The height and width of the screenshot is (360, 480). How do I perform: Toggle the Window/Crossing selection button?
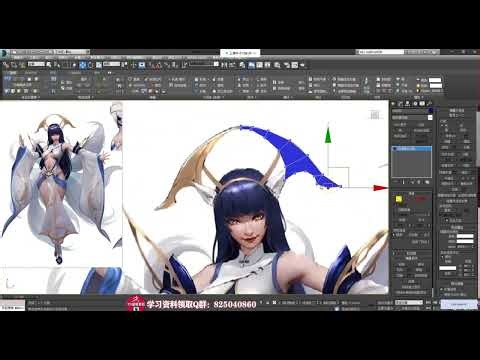[x=74, y=65]
